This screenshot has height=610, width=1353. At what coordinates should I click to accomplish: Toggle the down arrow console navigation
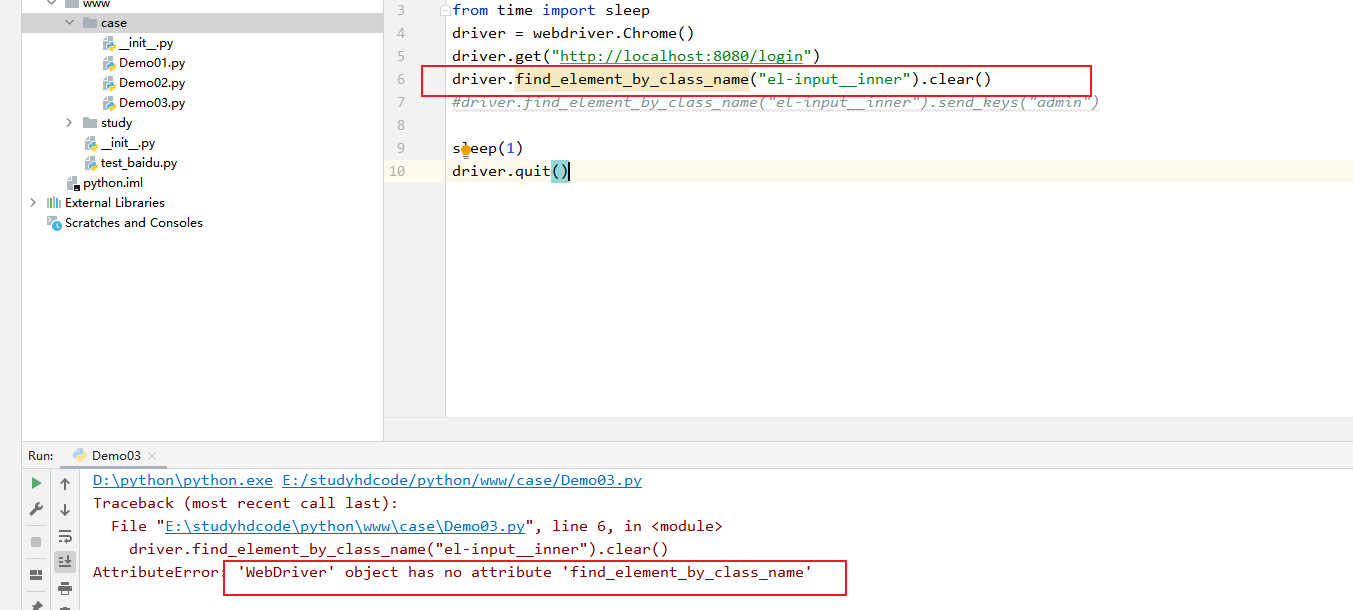(64, 510)
